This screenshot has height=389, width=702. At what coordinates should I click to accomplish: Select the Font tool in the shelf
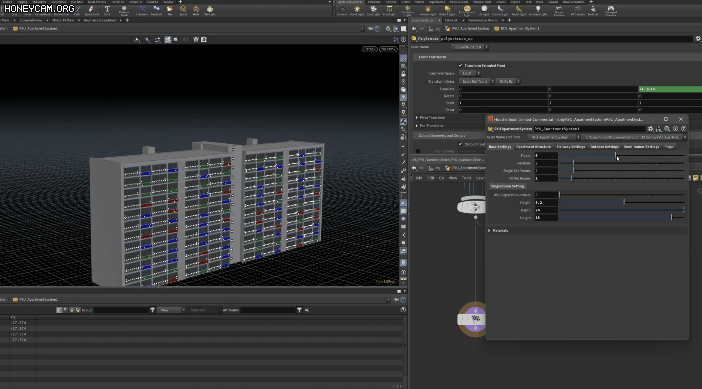[x=107, y=10]
